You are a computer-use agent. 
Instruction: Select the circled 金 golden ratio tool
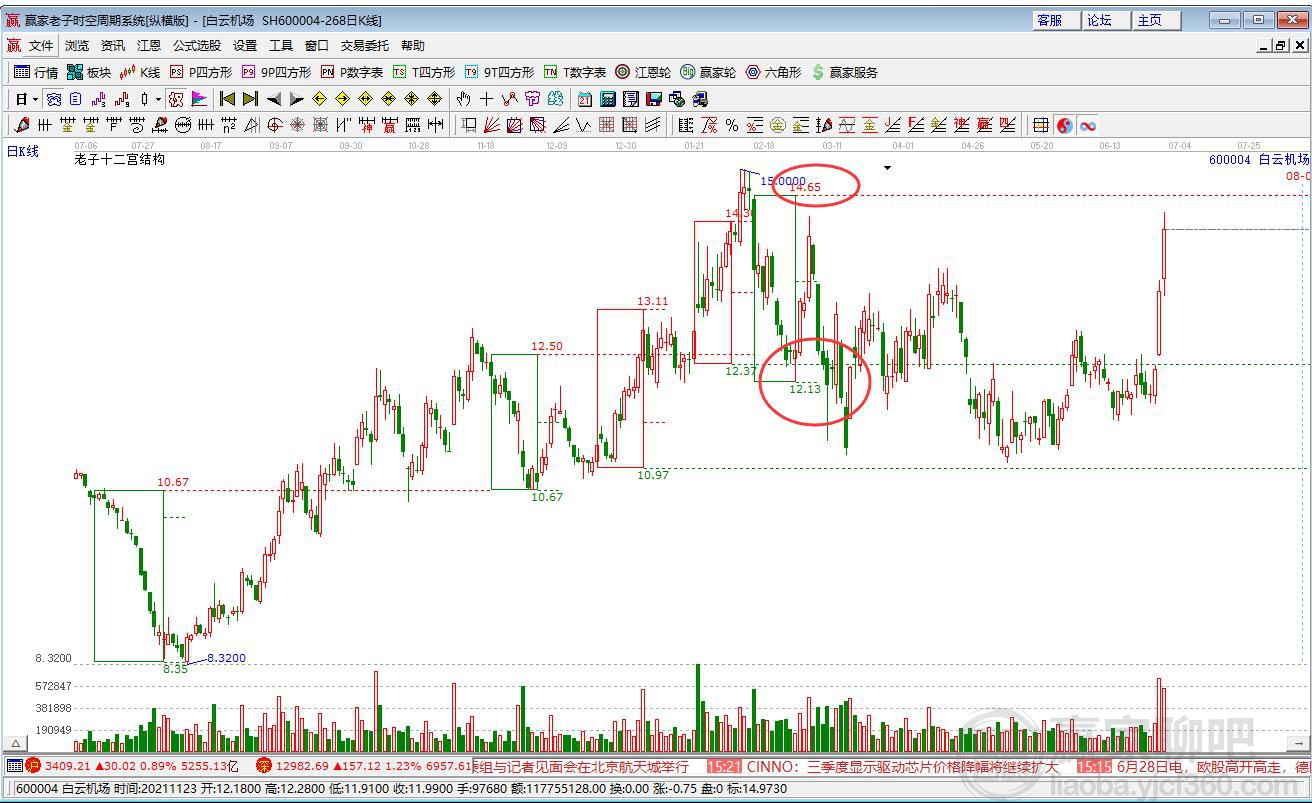pyautogui.click(x=778, y=125)
